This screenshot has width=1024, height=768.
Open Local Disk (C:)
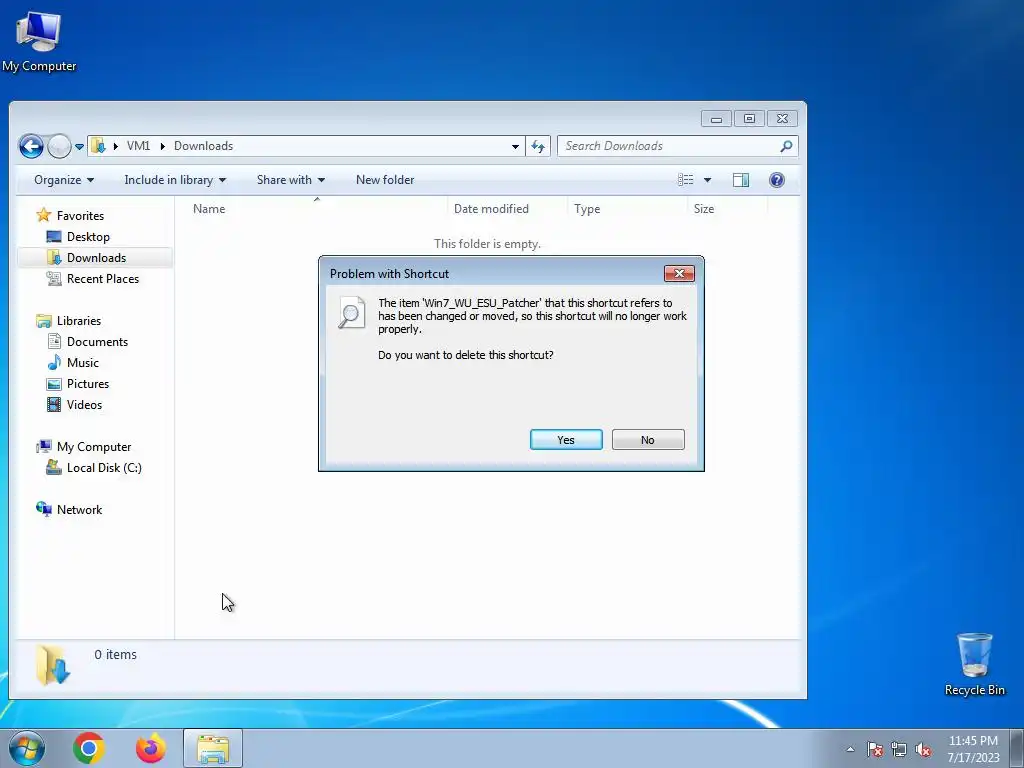pos(104,468)
